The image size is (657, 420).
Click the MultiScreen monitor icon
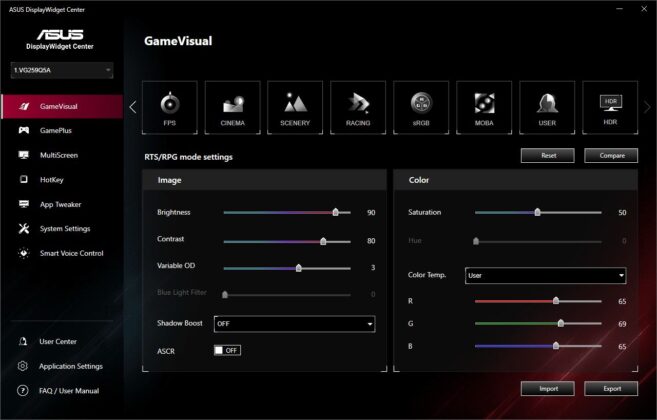(x=24, y=155)
